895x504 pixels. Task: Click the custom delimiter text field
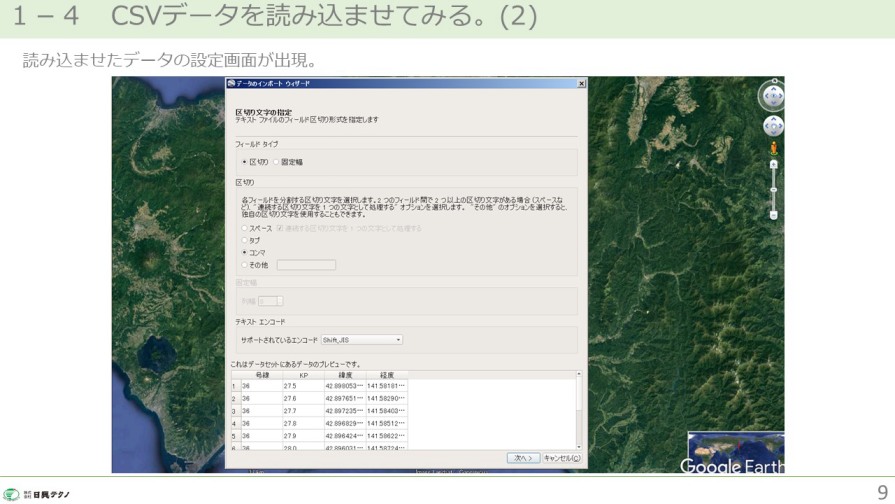(x=306, y=265)
